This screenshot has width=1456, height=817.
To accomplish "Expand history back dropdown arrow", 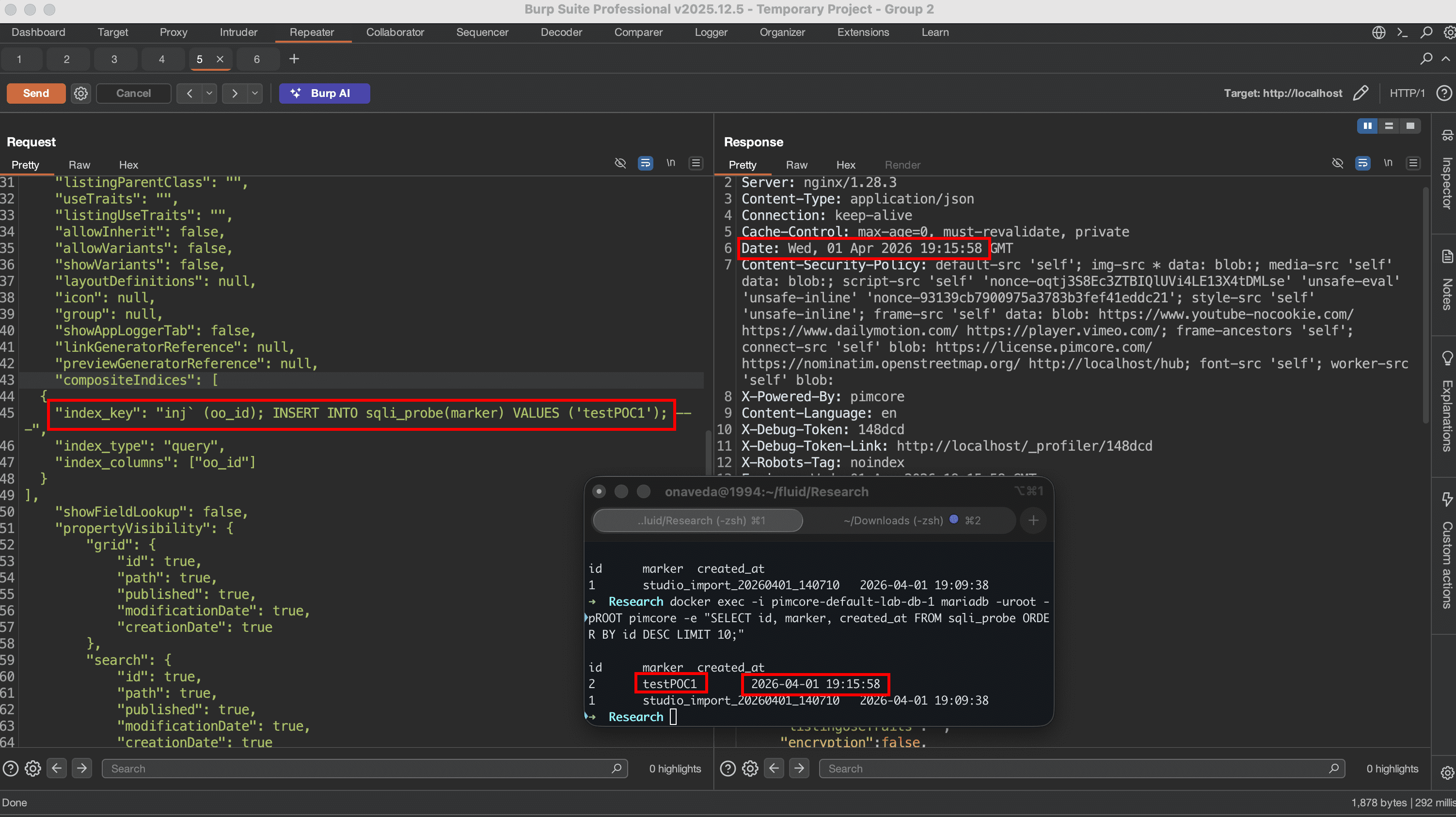I will tap(209, 93).
